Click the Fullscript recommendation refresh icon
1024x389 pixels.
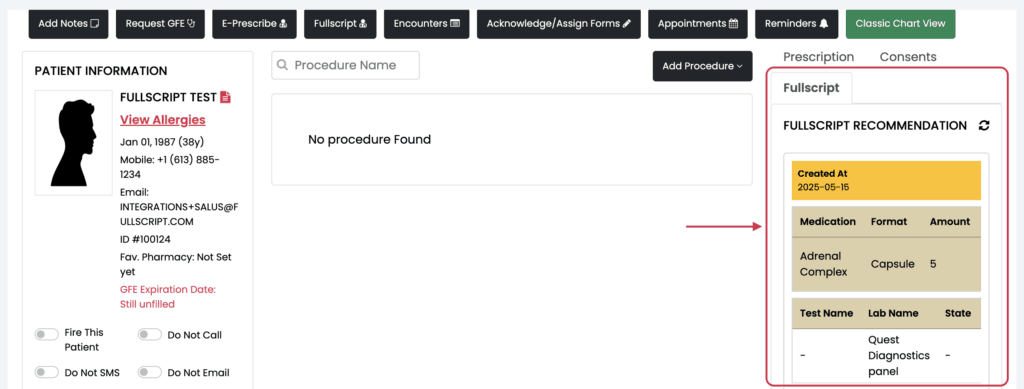(x=984, y=125)
